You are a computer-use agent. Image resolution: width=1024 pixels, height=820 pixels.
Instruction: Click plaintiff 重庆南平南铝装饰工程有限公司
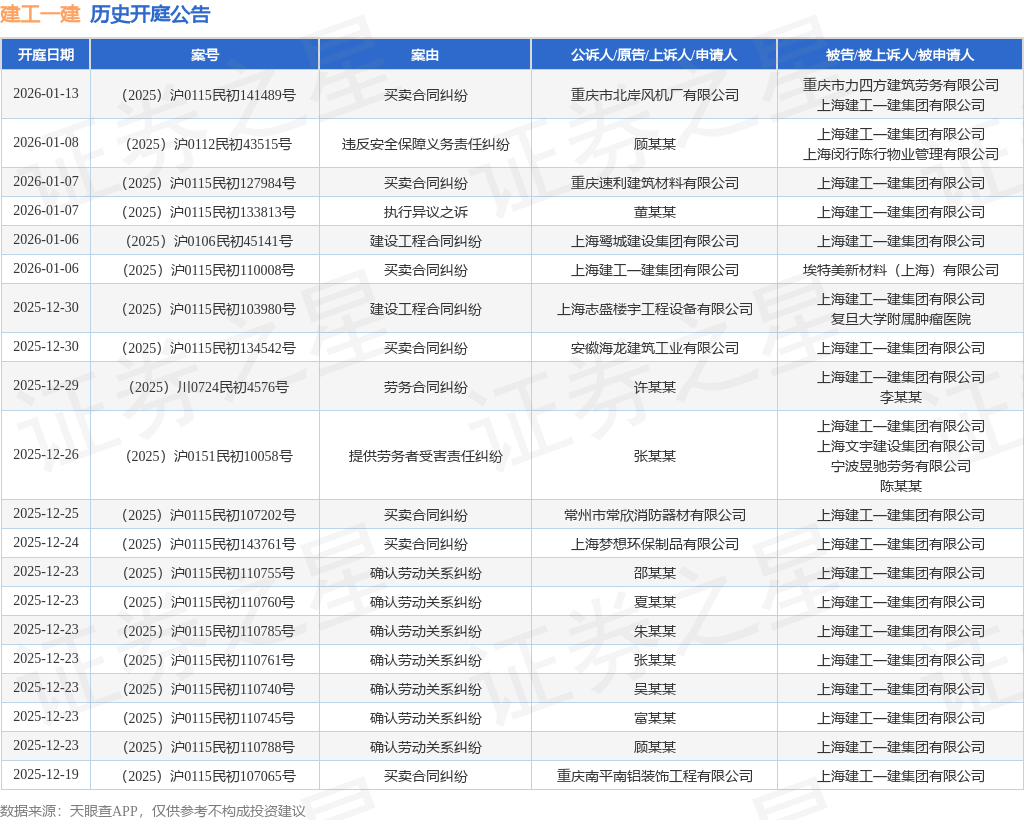click(654, 776)
